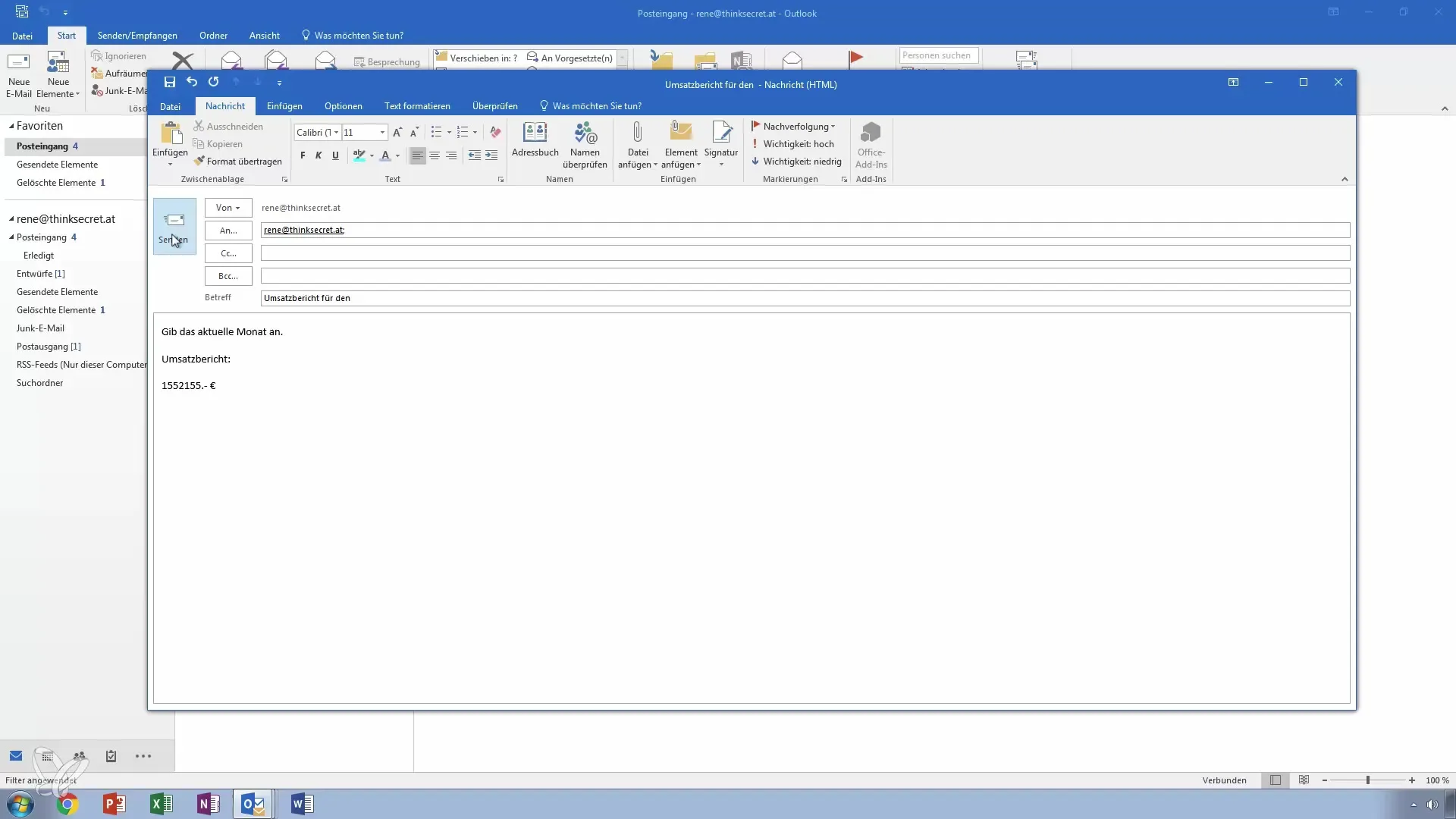Toggle underline formatting
The height and width of the screenshot is (819, 1456).
click(x=335, y=155)
